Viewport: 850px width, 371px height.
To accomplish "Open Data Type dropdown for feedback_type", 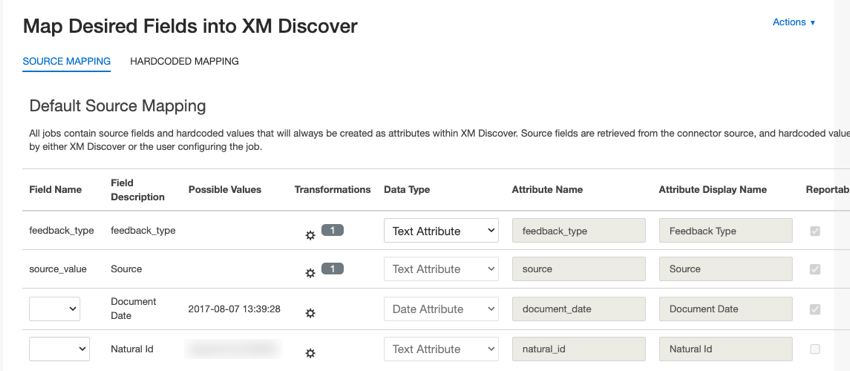I will tap(441, 231).
